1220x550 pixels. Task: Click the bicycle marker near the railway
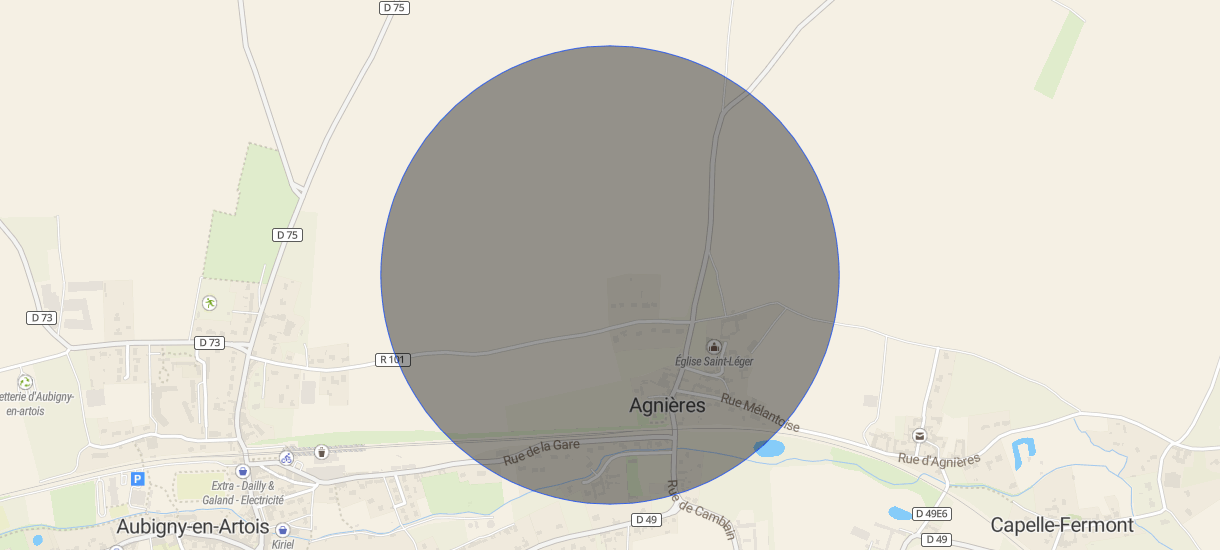[x=286, y=458]
